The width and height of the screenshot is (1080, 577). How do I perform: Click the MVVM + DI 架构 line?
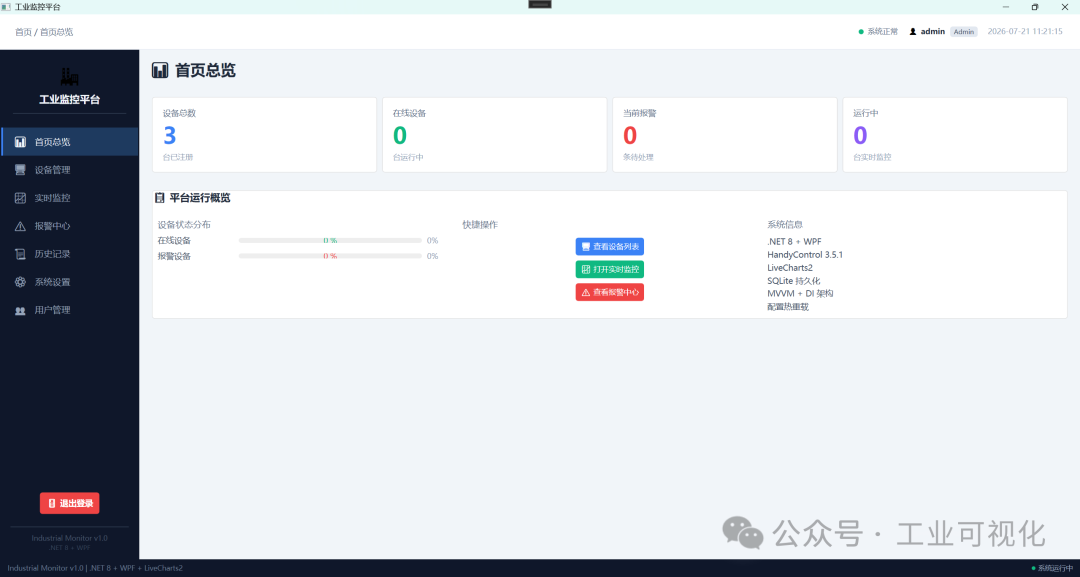800,293
